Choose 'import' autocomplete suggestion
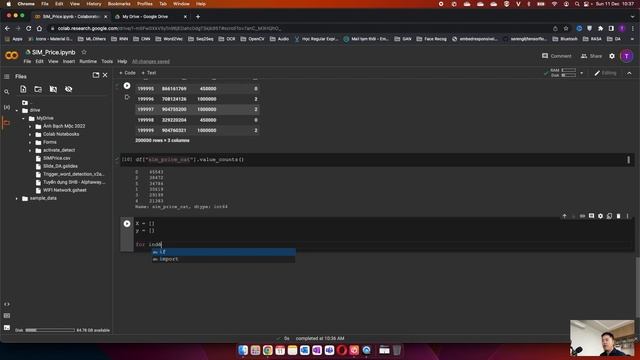 pos(223,259)
